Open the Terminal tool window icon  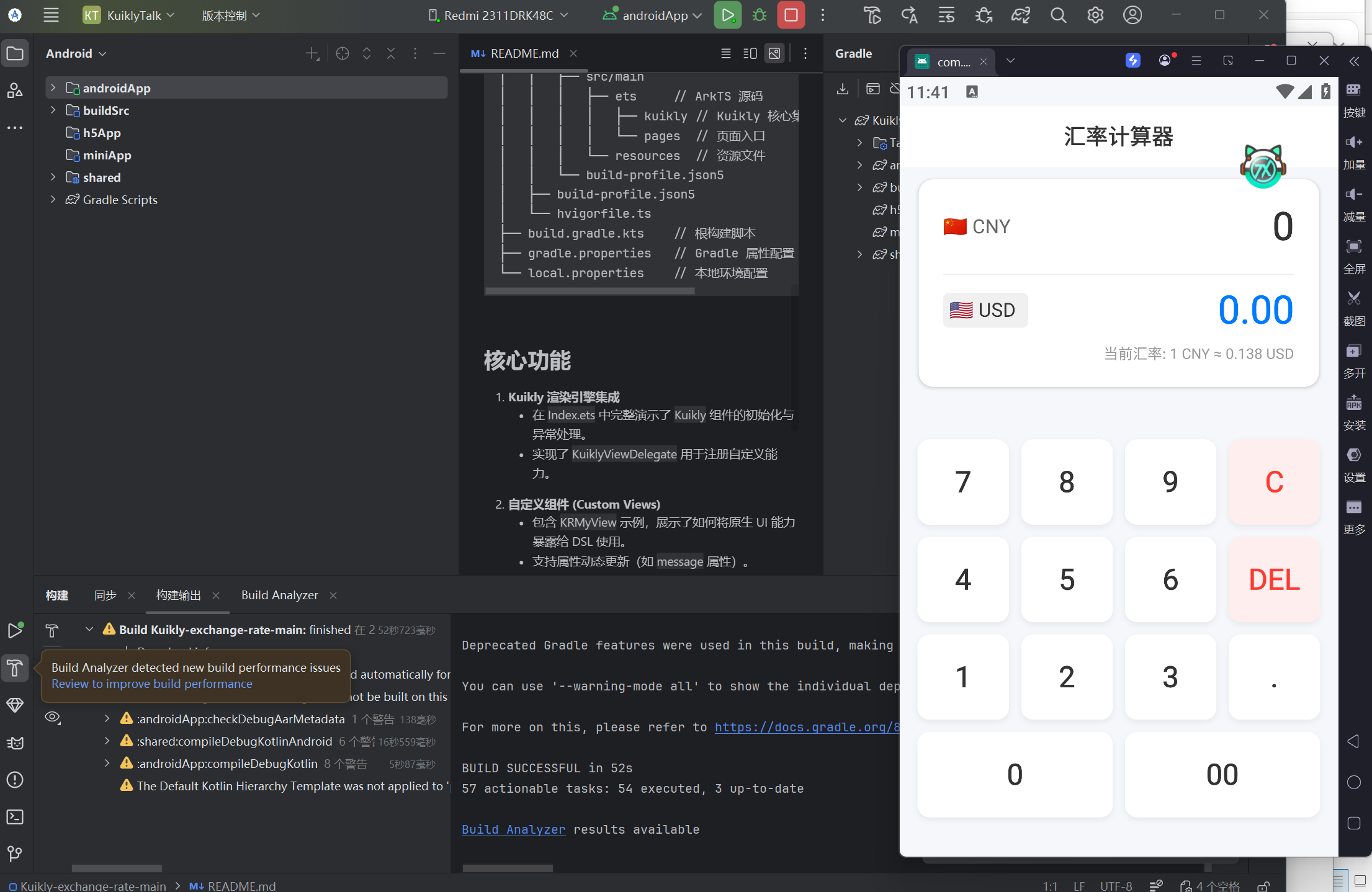[x=15, y=817]
